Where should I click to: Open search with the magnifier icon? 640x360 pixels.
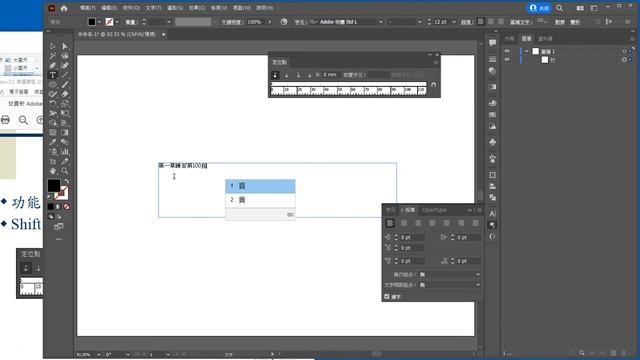560,8
